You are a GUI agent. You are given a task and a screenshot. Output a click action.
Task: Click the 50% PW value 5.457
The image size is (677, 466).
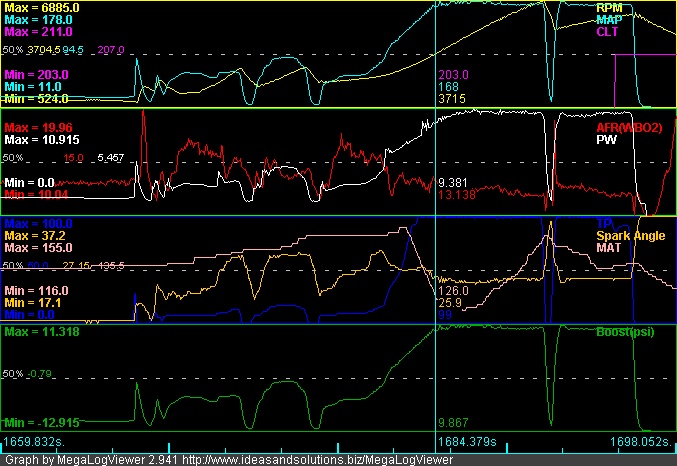[x=111, y=158]
